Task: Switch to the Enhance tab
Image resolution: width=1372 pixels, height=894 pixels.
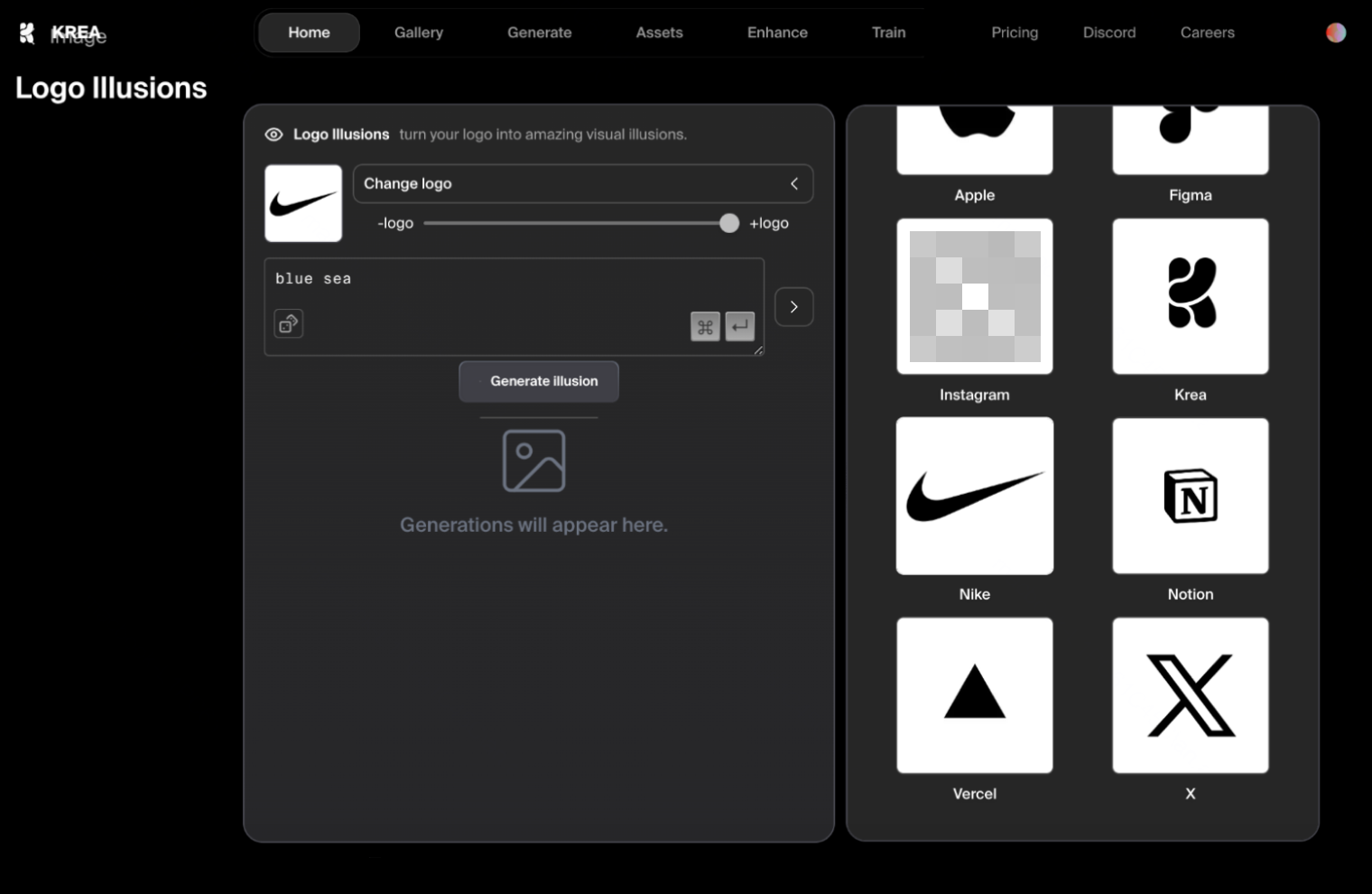Action: (777, 33)
